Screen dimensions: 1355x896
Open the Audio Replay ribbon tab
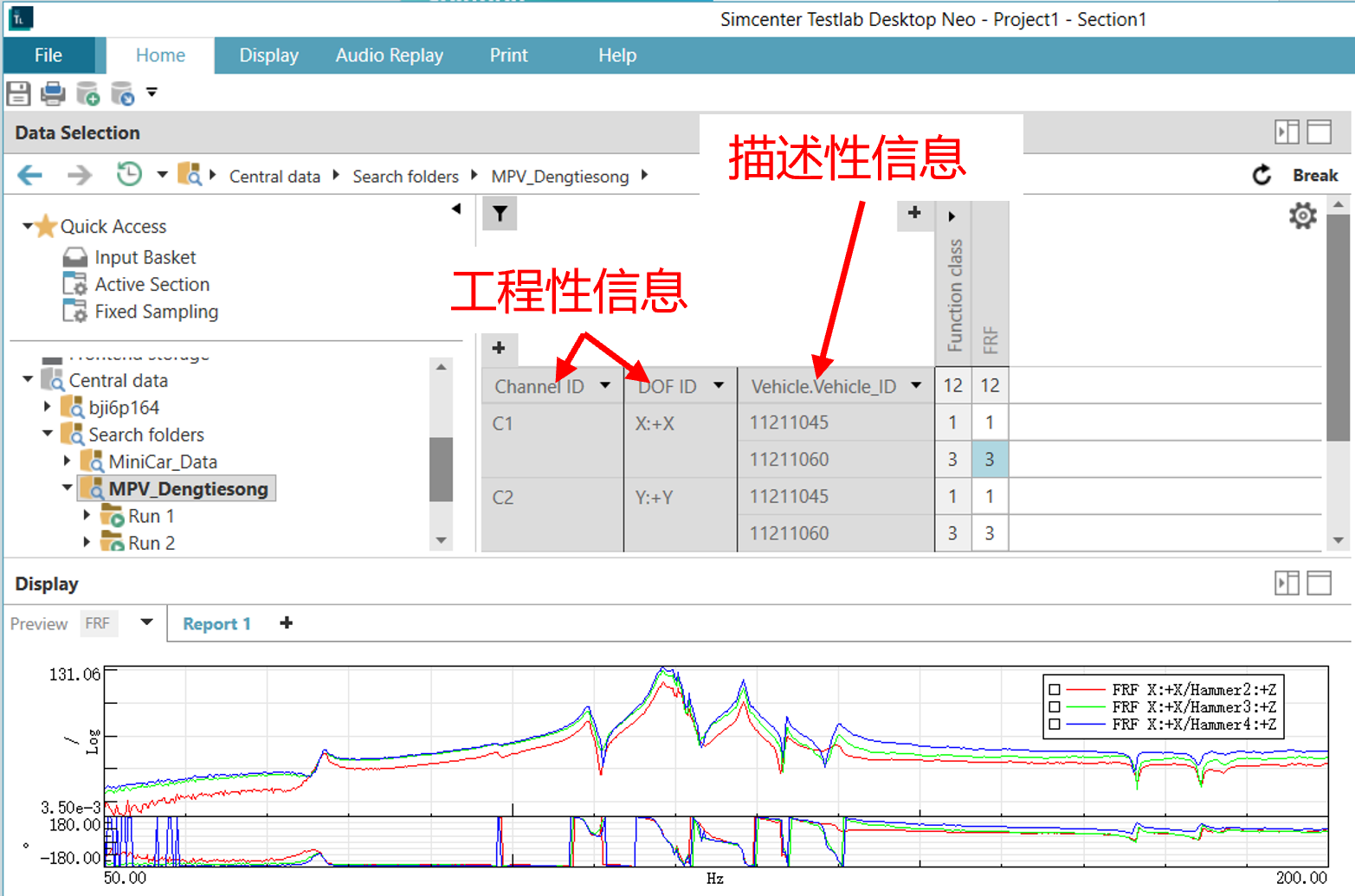389,55
